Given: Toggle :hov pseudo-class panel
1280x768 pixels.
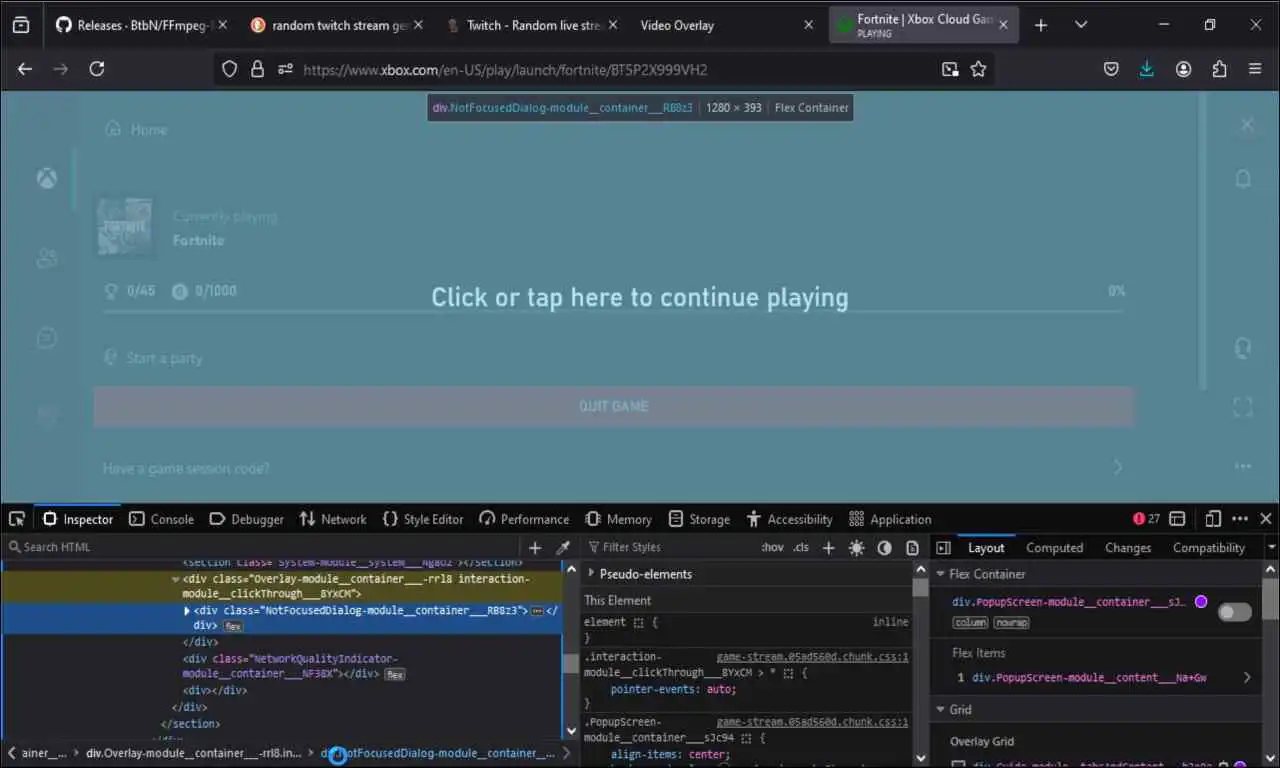Looking at the screenshot, I should 772,547.
